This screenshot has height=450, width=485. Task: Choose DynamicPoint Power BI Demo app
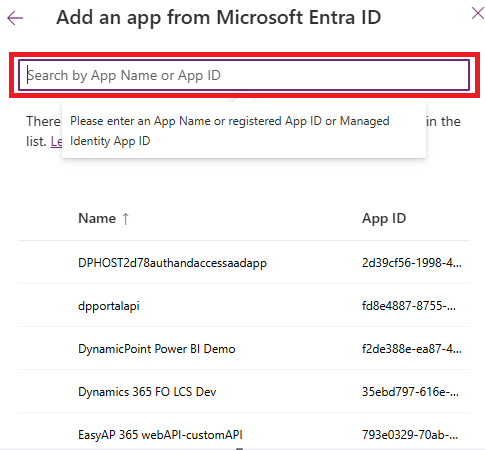click(157, 349)
